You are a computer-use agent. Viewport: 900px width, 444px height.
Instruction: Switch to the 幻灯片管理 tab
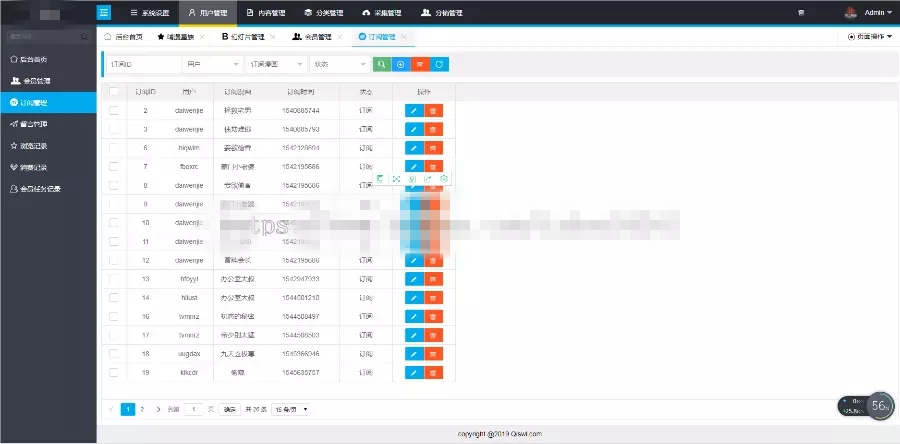tap(244, 37)
